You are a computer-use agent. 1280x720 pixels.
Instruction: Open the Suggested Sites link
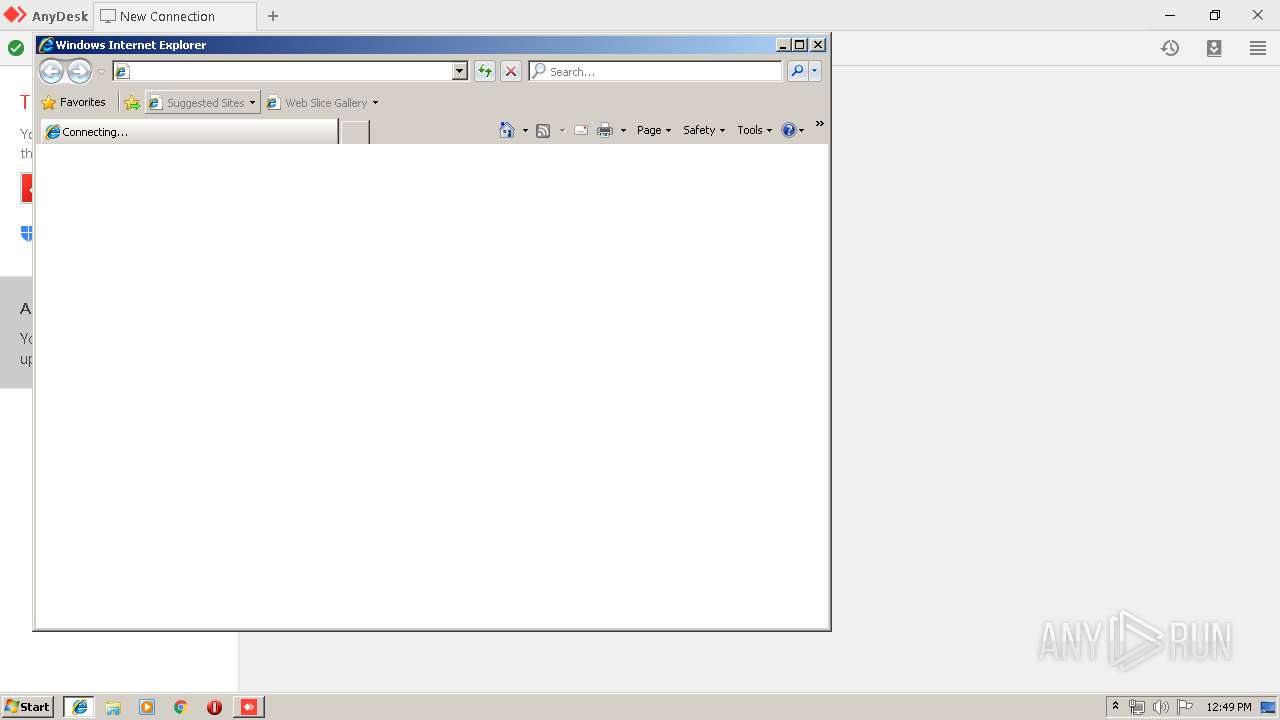pyautogui.click(x=196, y=102)
